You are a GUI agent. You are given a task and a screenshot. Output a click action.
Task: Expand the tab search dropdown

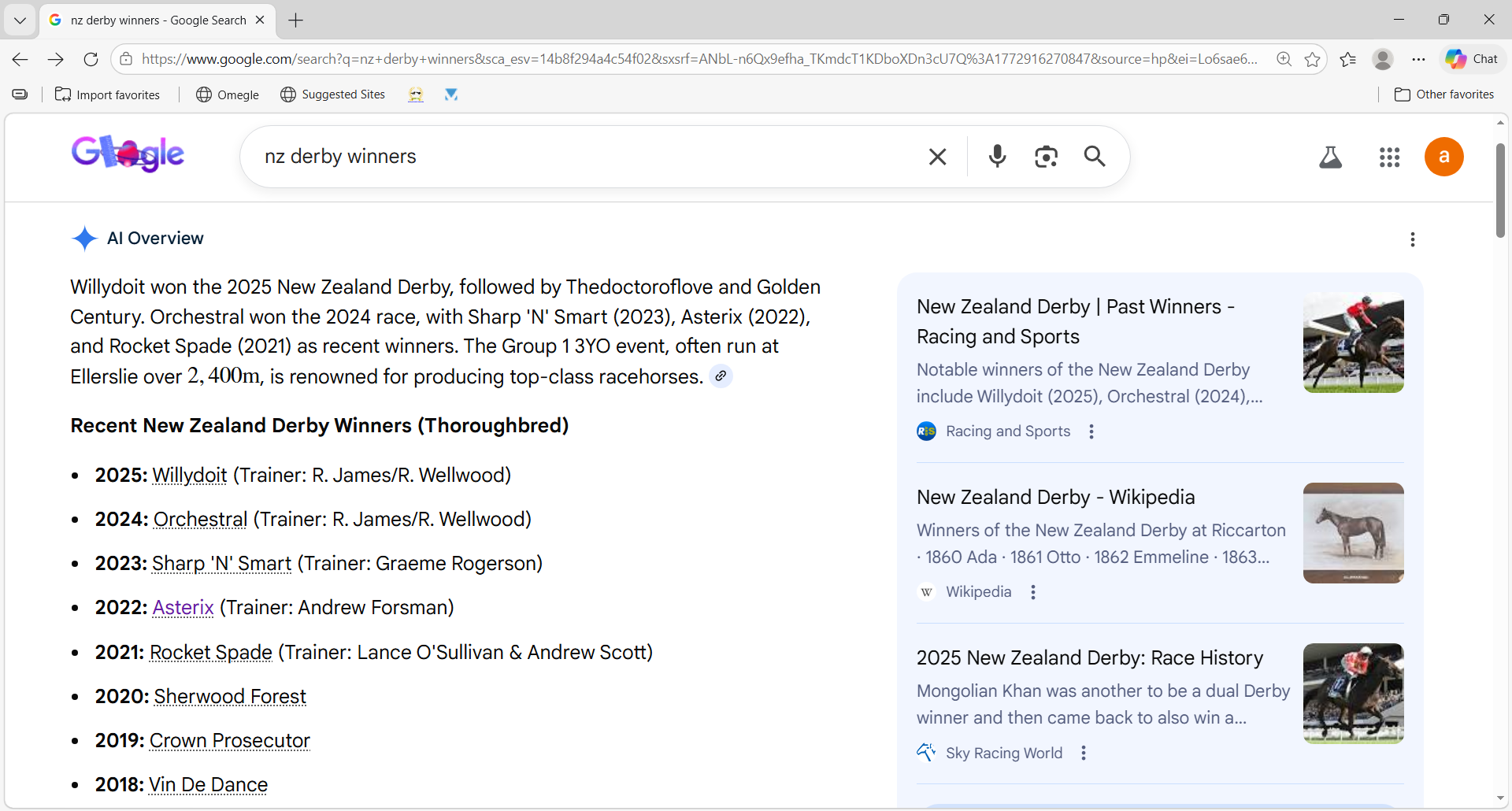coord(20,20)
